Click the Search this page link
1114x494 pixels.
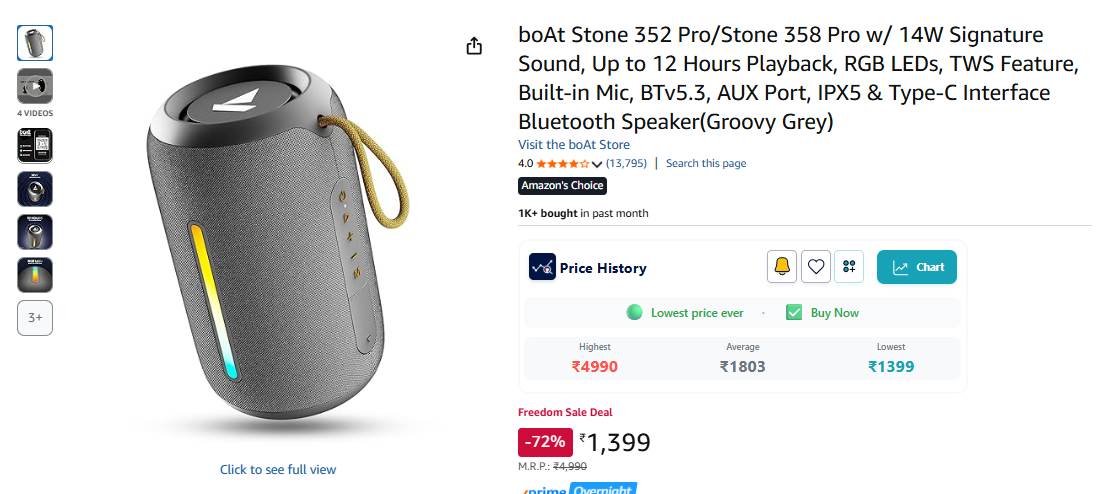pos(706,164)
